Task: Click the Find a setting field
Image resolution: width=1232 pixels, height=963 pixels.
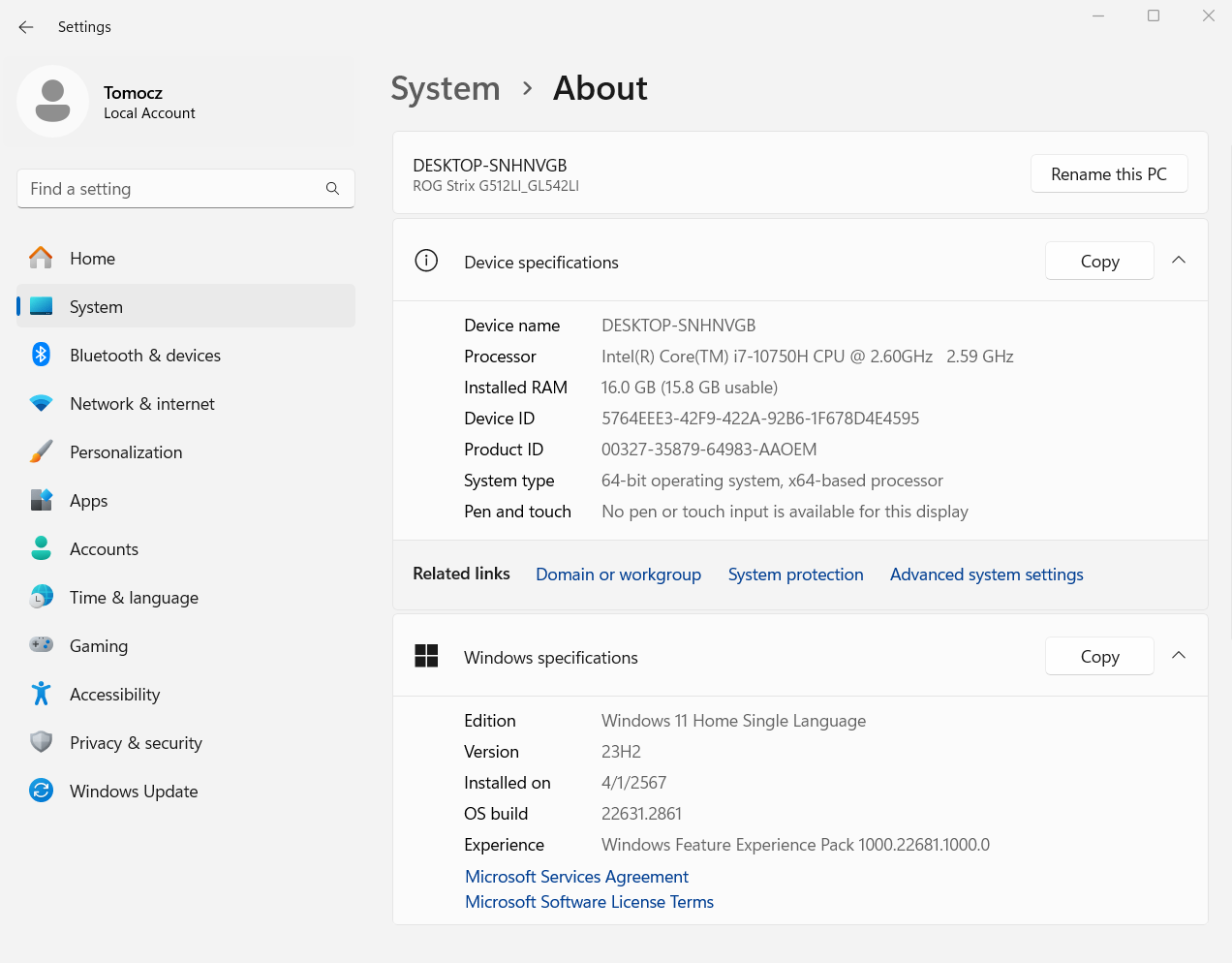Action: (186, 189)
